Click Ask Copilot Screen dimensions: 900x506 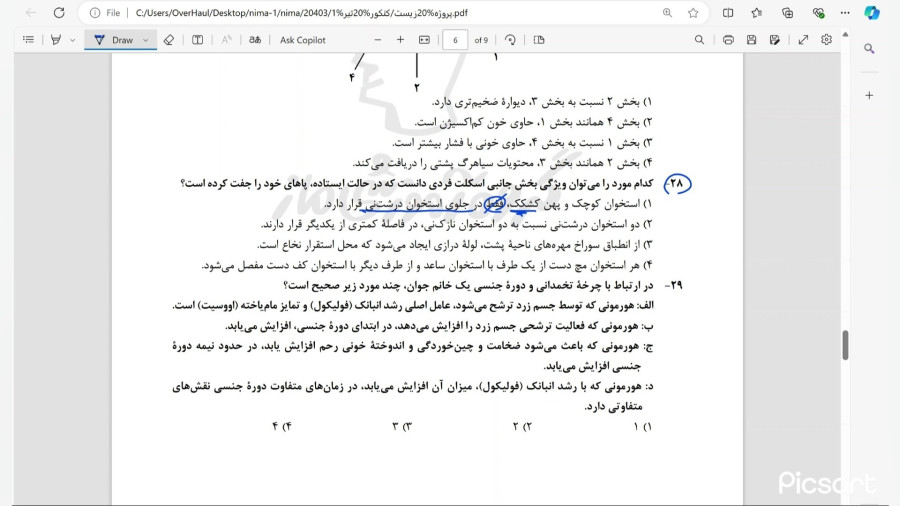coord(302,40)
